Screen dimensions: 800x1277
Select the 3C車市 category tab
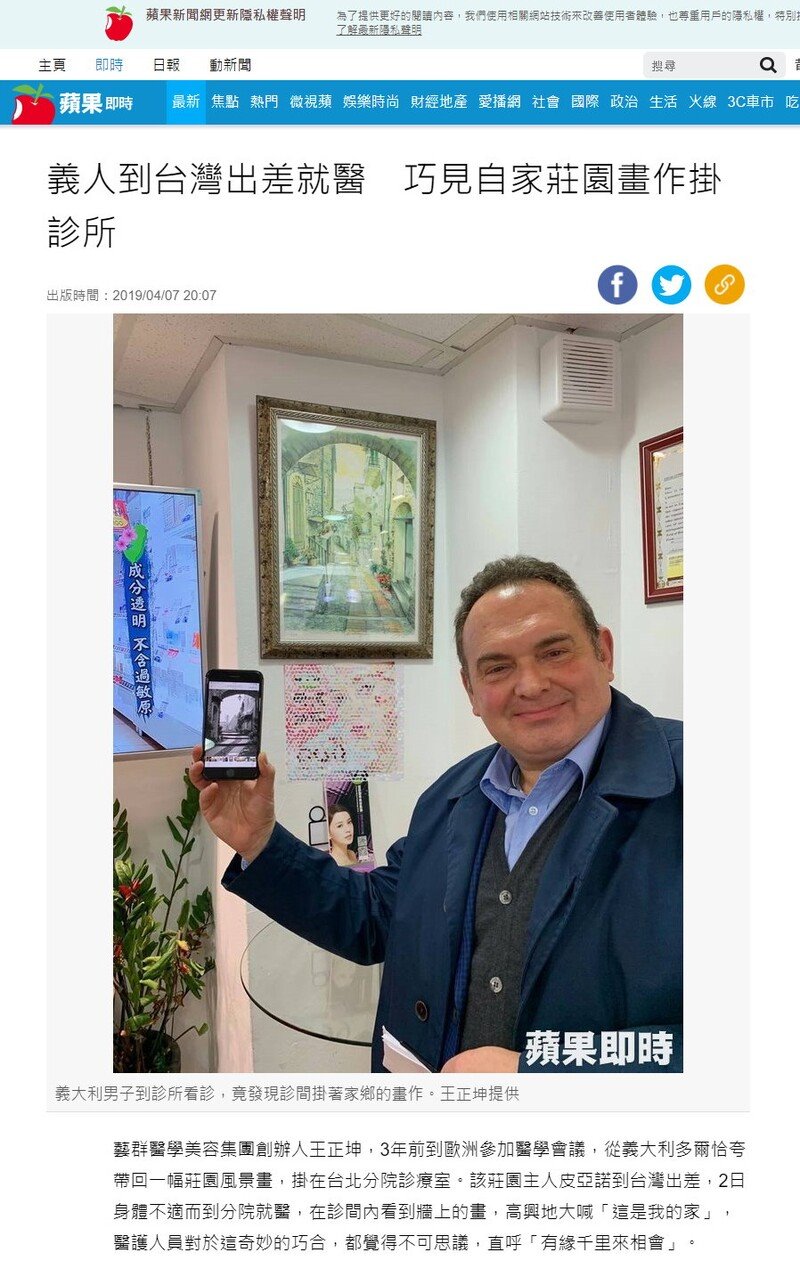[x=750, y=102]
